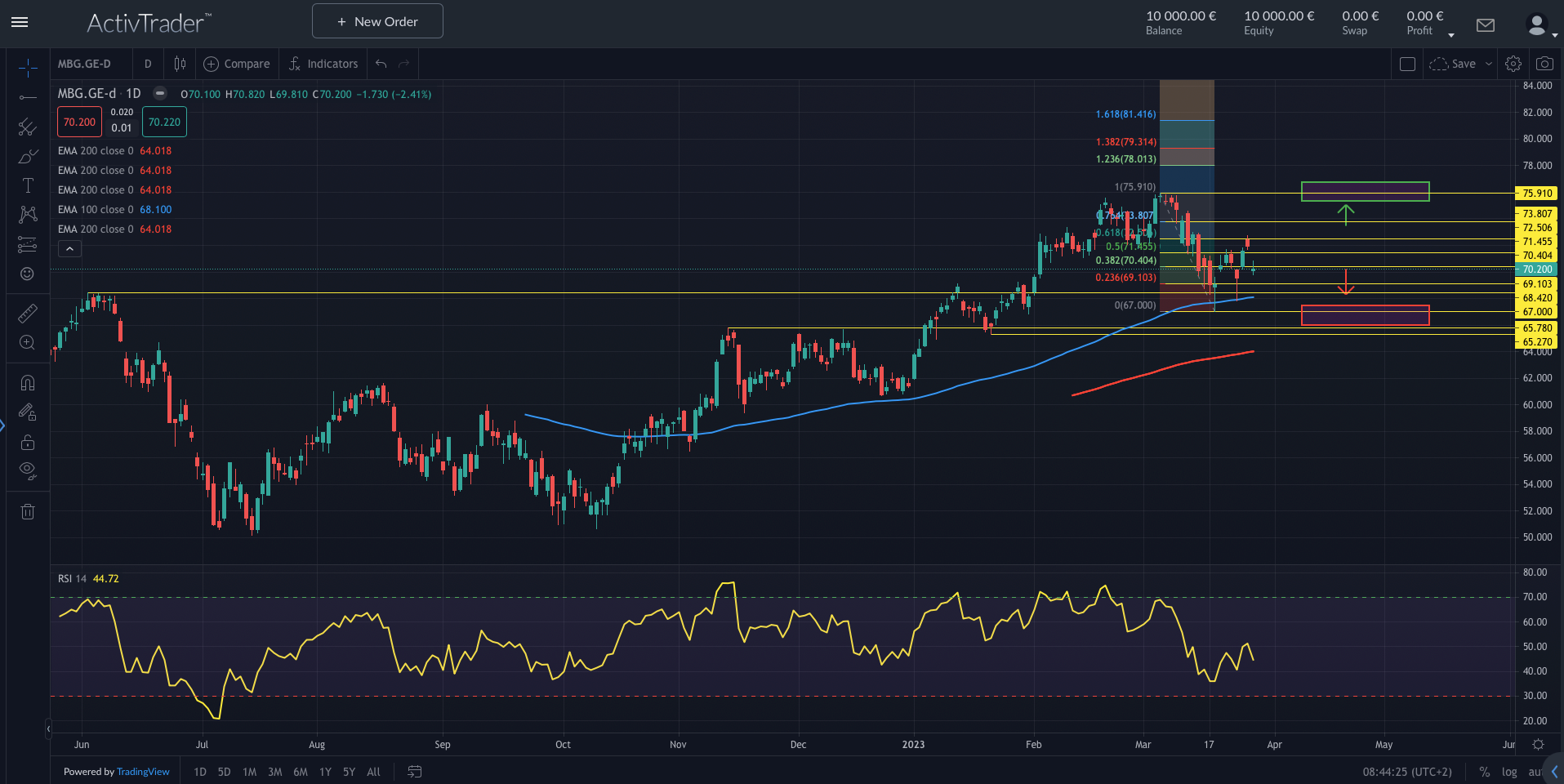The height and width of the screenshot is (784, 1564).
Task: Pick the Measure ruler tool
Action: click(27, 313)
